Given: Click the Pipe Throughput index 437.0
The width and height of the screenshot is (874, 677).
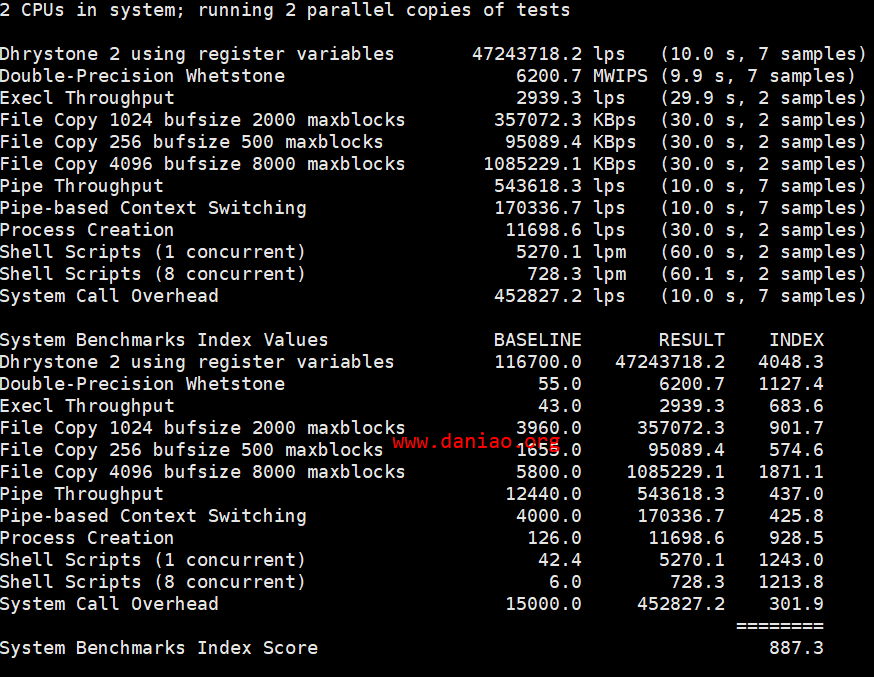Looking at the screenshot, I should (x=796, y=494).
